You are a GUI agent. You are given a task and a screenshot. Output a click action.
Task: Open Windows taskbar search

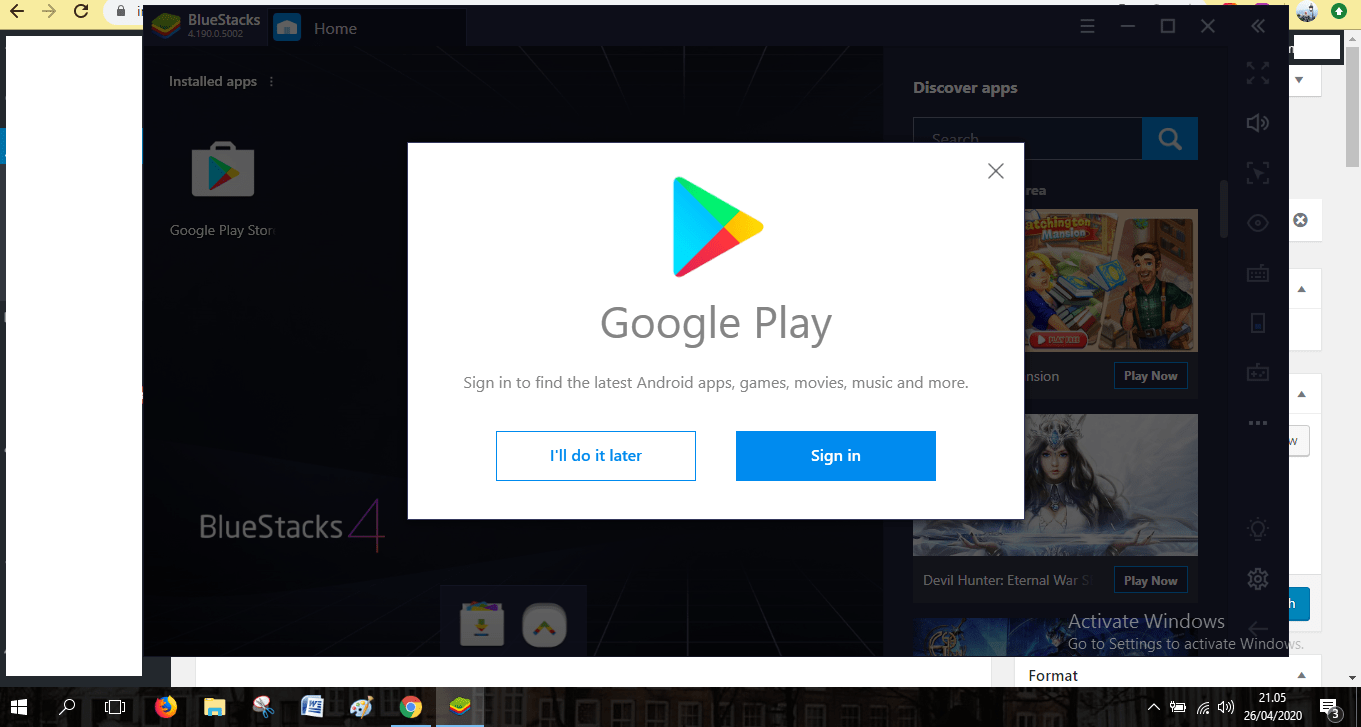(x=67, y=707)
